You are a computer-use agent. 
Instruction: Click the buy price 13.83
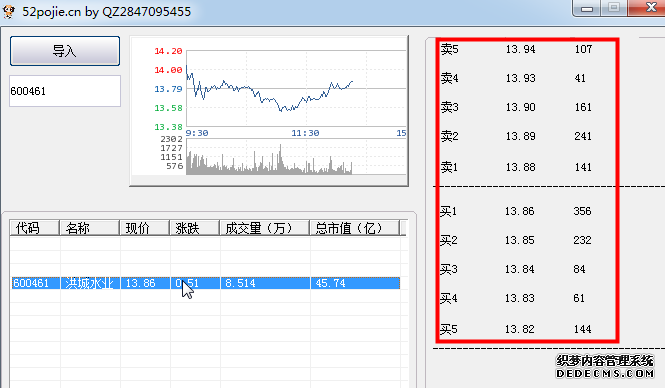[x=520, y=299]
